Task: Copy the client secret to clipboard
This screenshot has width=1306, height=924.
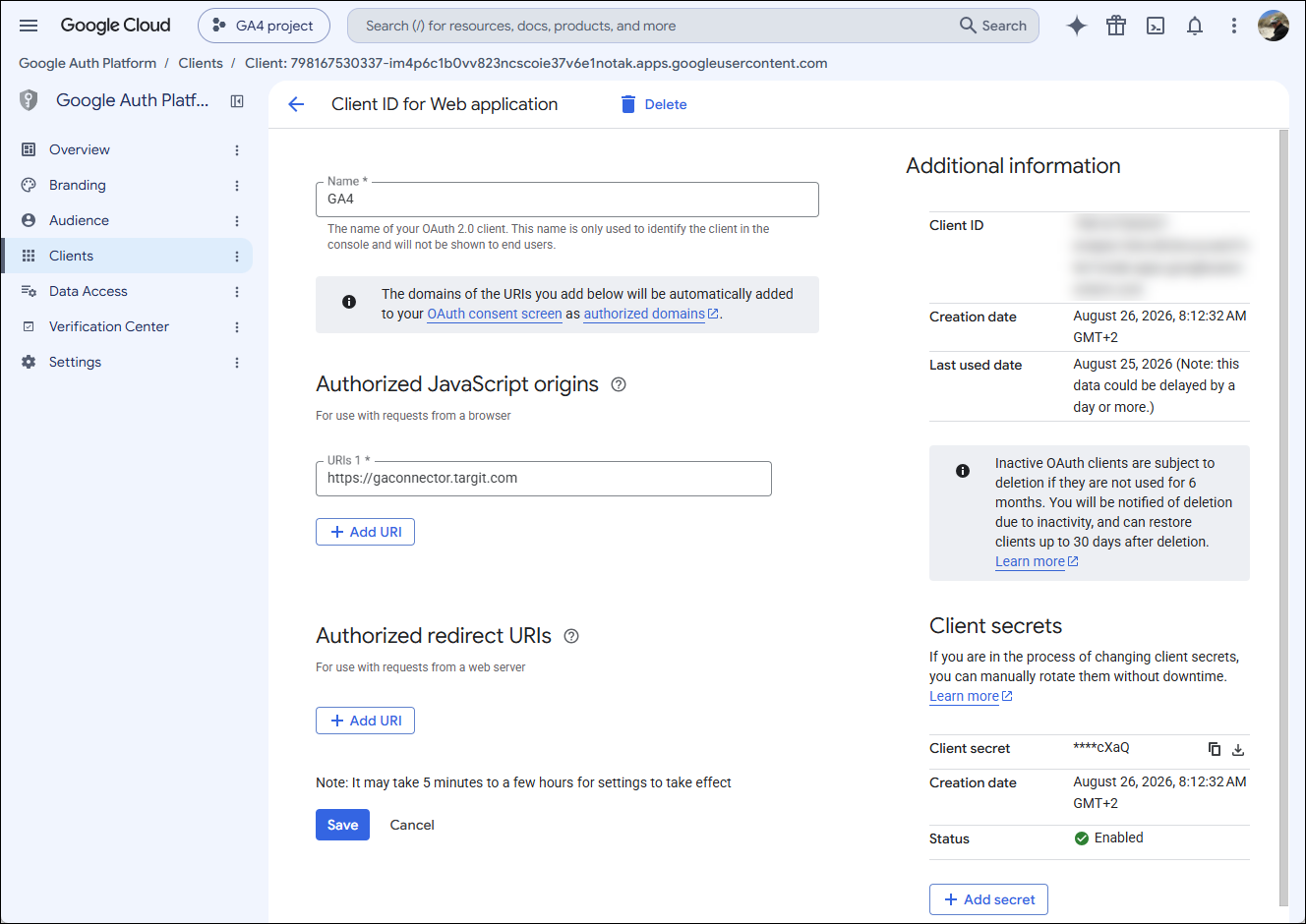Action: click(1215, 749)
